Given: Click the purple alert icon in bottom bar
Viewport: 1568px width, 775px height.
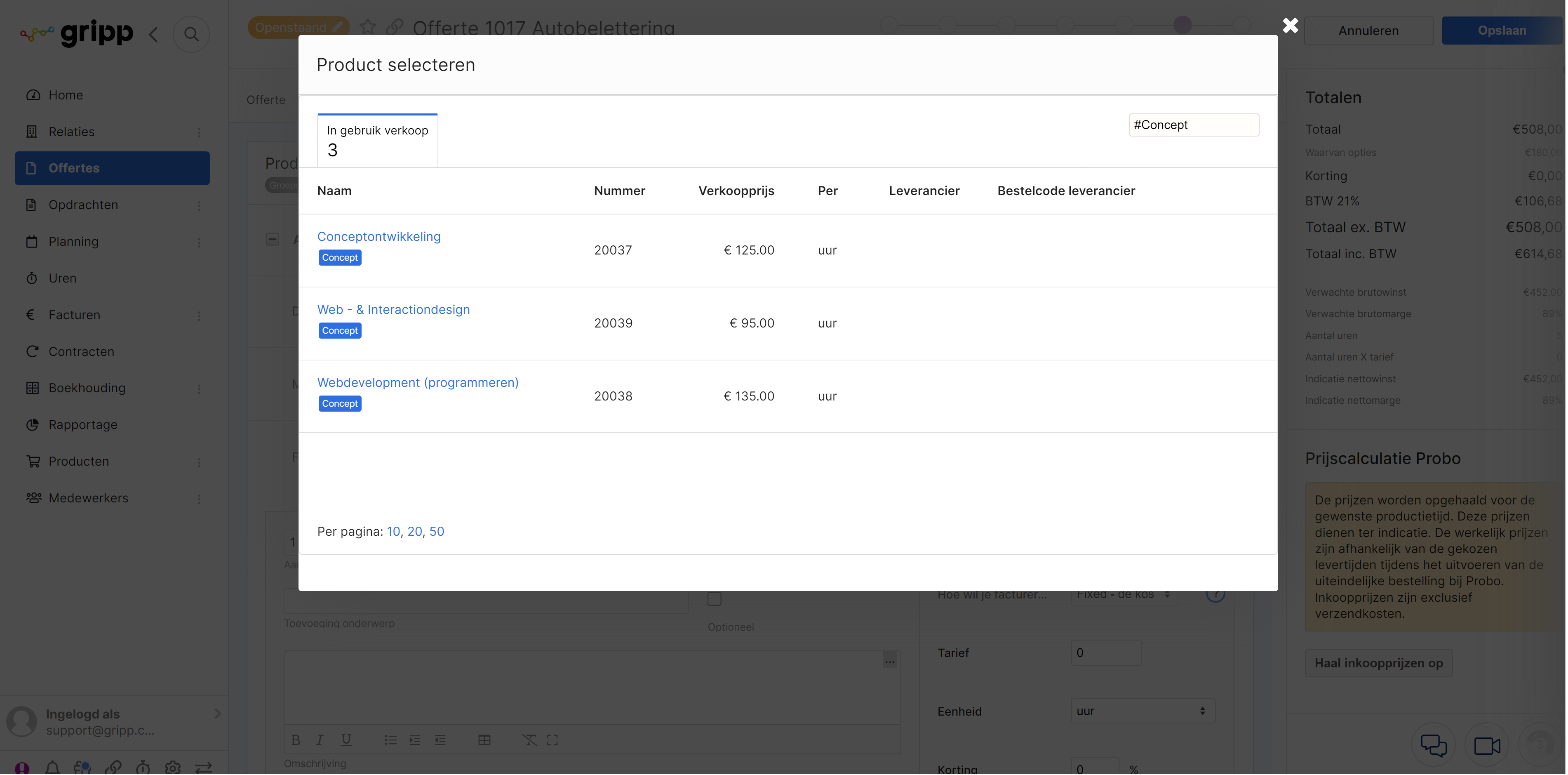Looking at the screenshot, I should point(22,768).
